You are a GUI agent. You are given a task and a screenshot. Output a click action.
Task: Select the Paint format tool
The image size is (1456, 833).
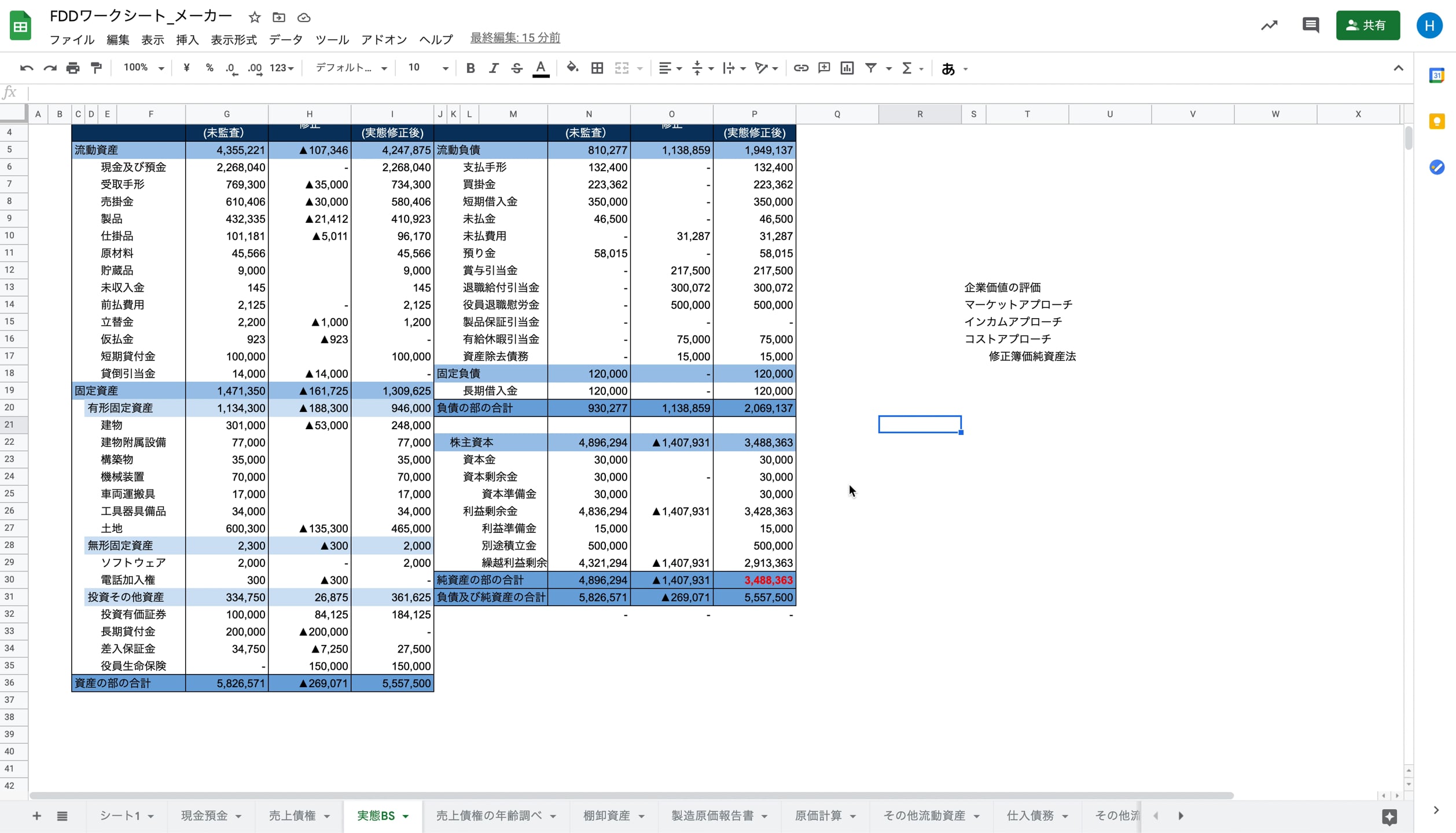(96, 68)
